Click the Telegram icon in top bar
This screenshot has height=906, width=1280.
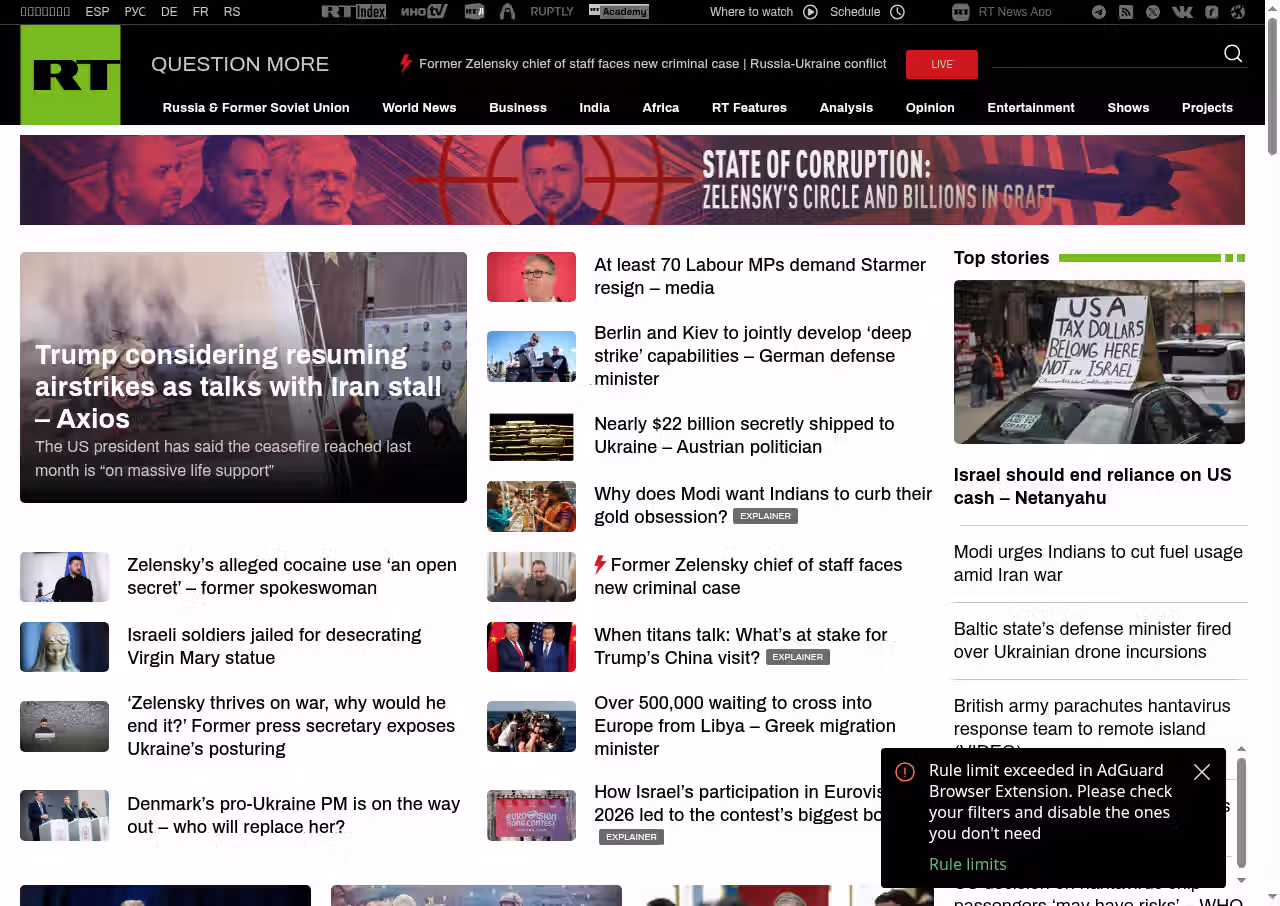tap(1099, 12)
